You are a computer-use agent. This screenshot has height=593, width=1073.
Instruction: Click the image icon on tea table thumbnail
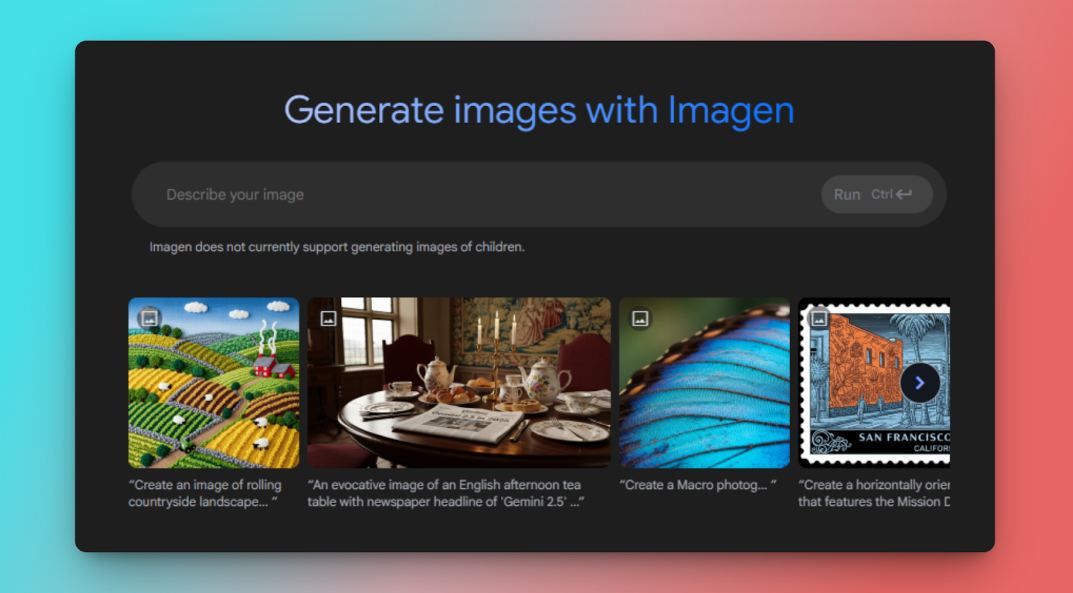pos(328,318)
